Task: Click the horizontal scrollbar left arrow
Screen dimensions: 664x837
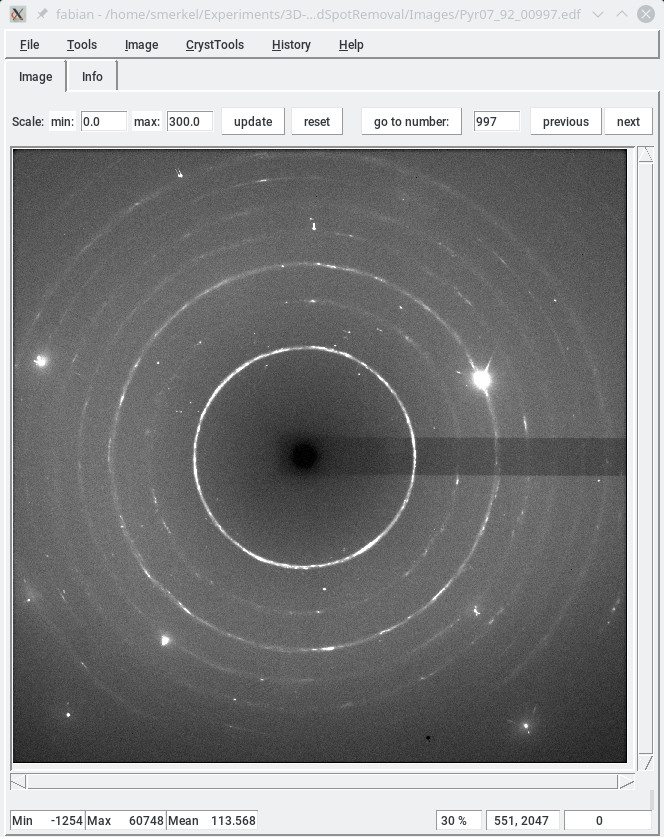Action: point(18,781)
